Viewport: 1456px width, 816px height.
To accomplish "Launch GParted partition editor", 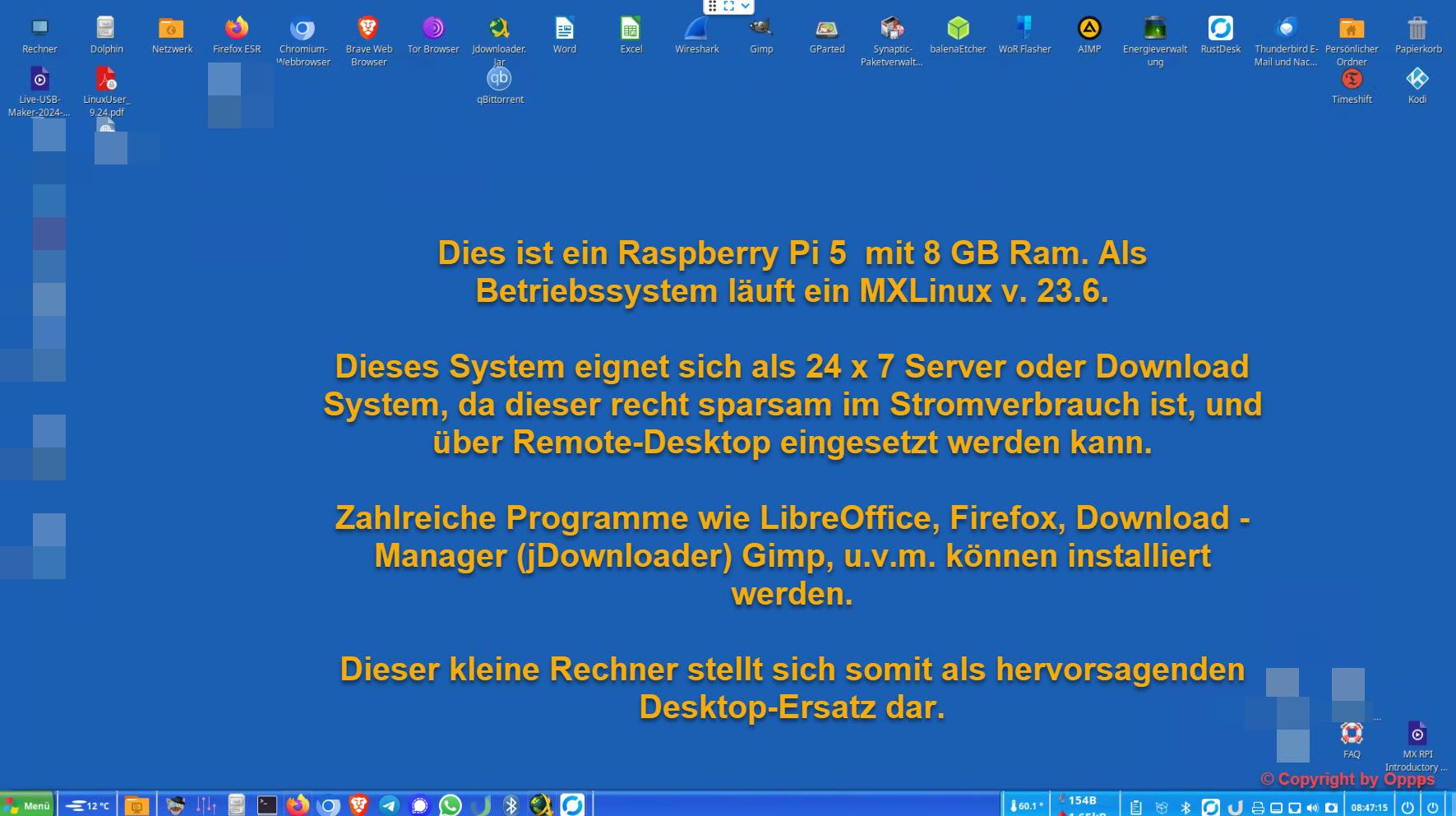I will 825,27.
